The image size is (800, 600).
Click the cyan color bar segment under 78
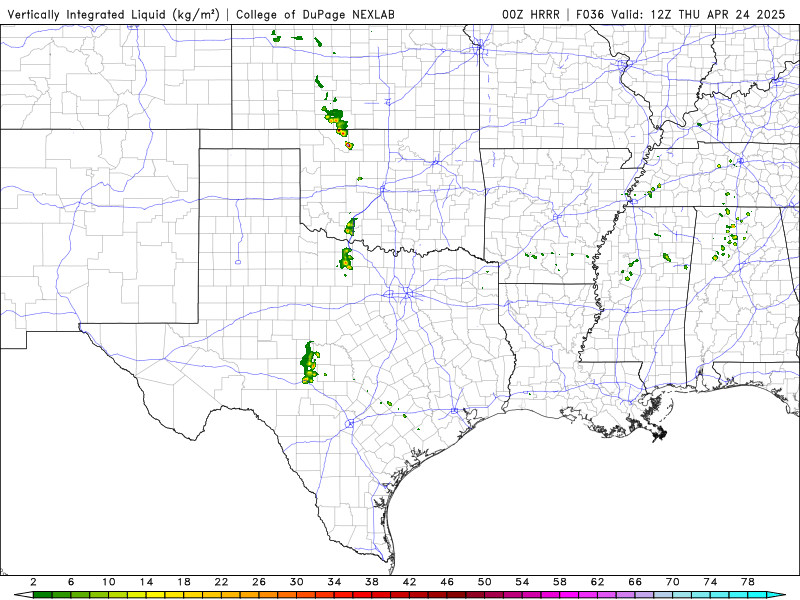pos(757,595)
